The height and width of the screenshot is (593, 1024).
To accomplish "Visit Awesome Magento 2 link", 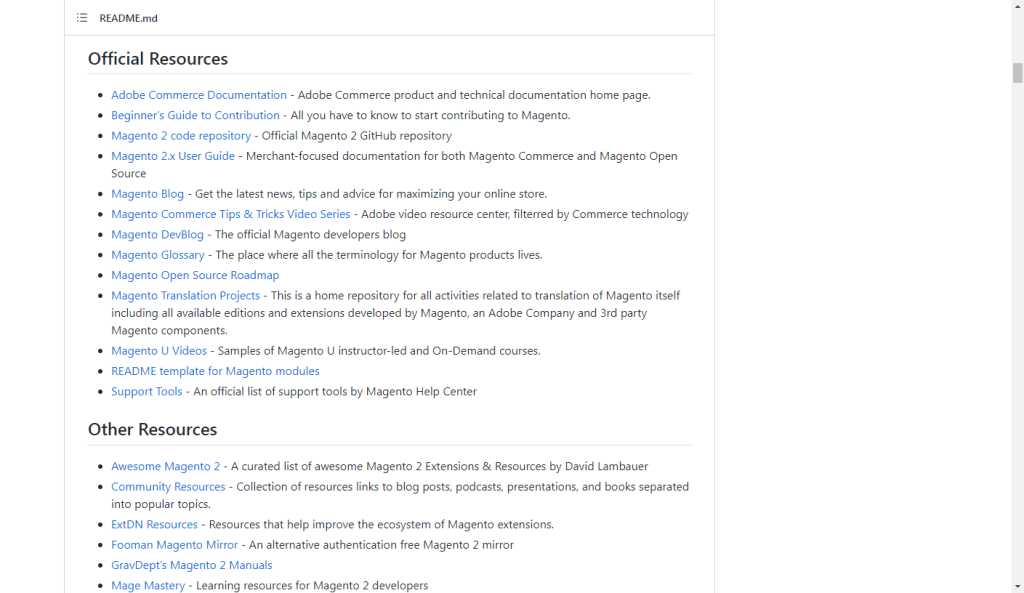I will (165, 466).
